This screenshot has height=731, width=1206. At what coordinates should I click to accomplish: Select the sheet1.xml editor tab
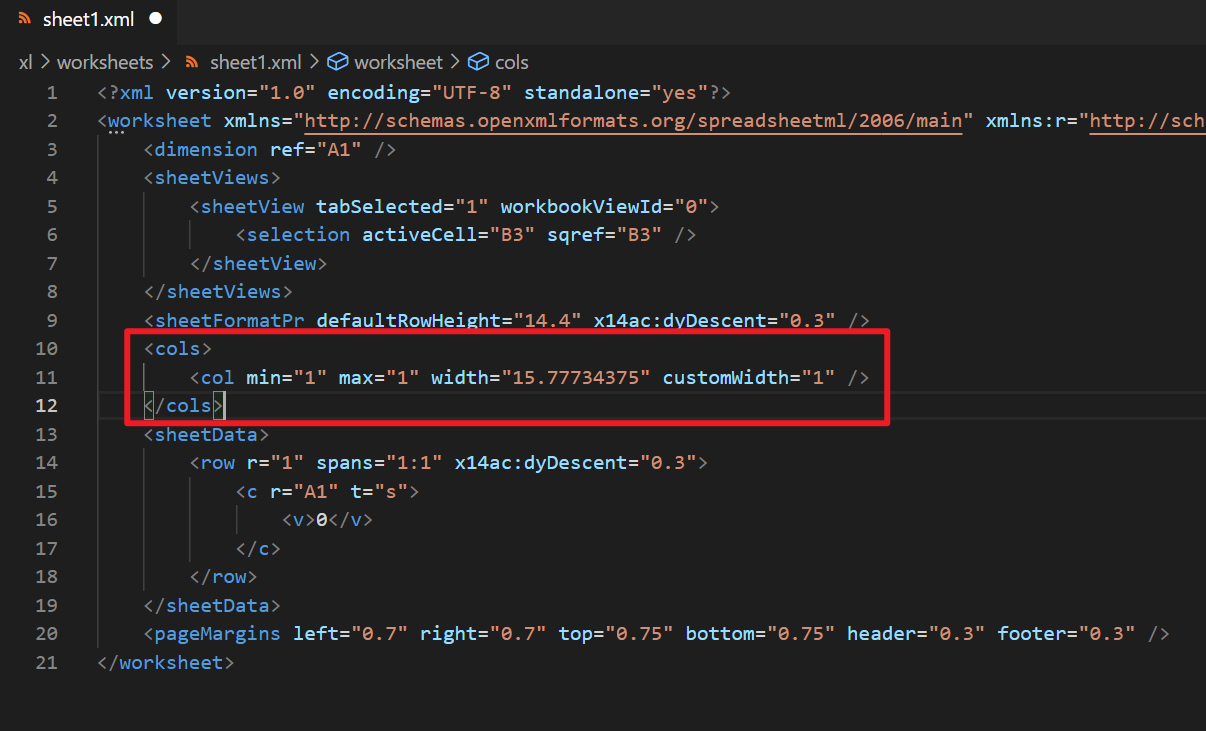point(88,18)
